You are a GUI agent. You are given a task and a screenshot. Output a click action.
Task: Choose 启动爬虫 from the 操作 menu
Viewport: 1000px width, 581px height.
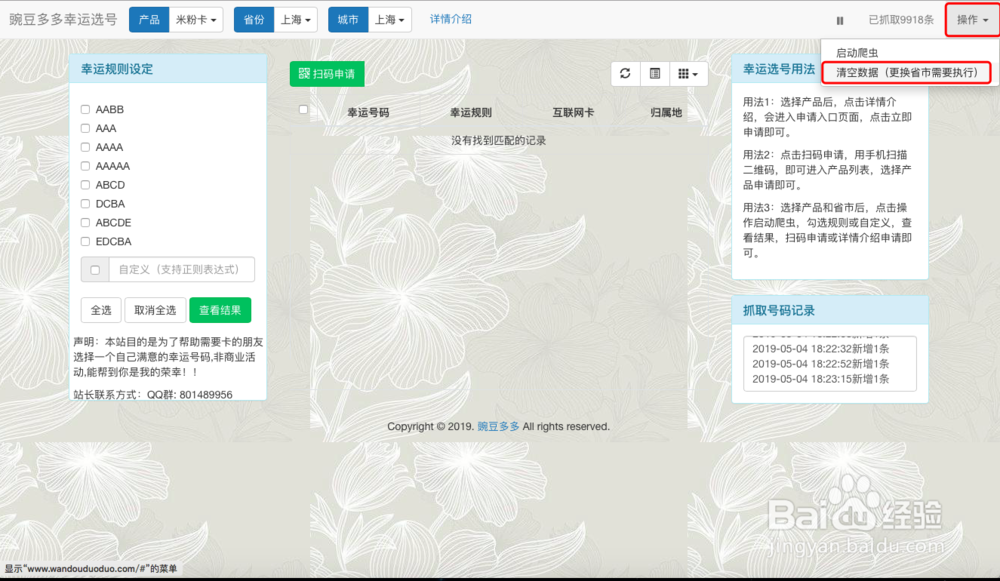(x=857, y=50)
